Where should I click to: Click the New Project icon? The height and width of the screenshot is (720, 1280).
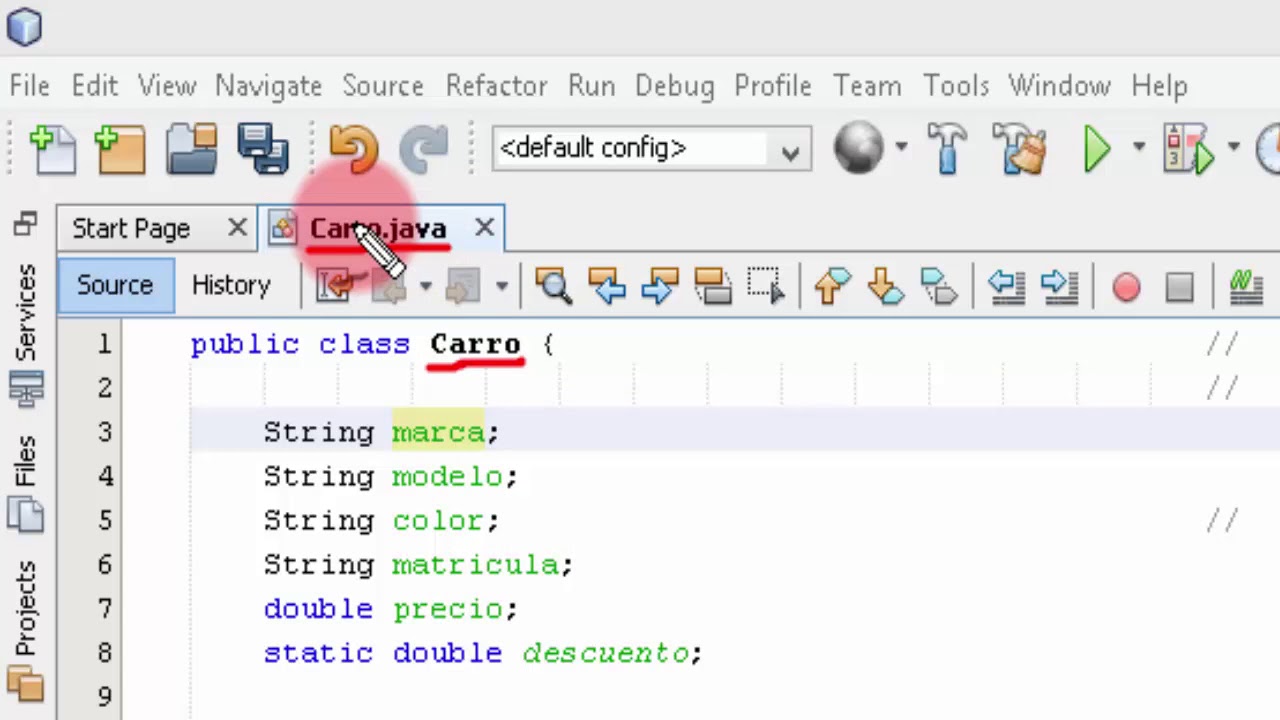tap(120, 149)
